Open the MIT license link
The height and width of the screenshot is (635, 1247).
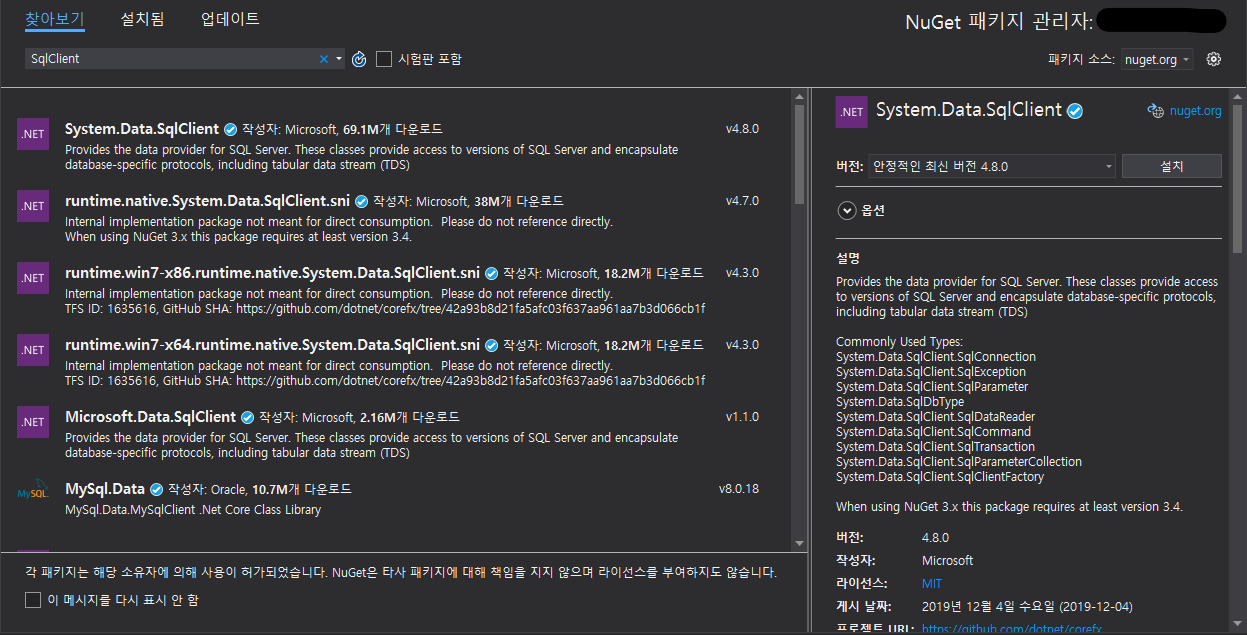pyautogui.click(x=932, y=583)
